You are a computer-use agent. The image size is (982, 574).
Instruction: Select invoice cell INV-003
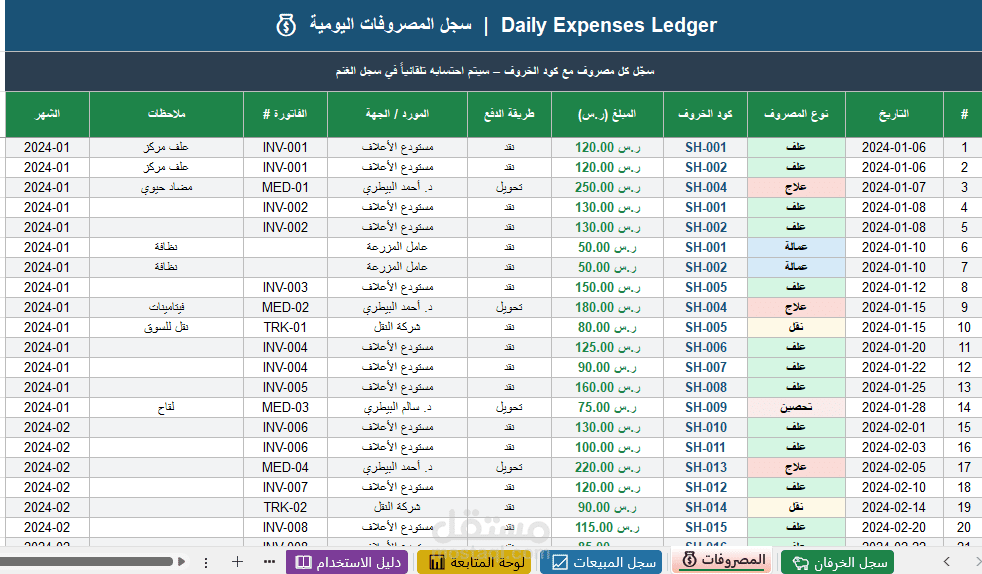click(285, 287)
